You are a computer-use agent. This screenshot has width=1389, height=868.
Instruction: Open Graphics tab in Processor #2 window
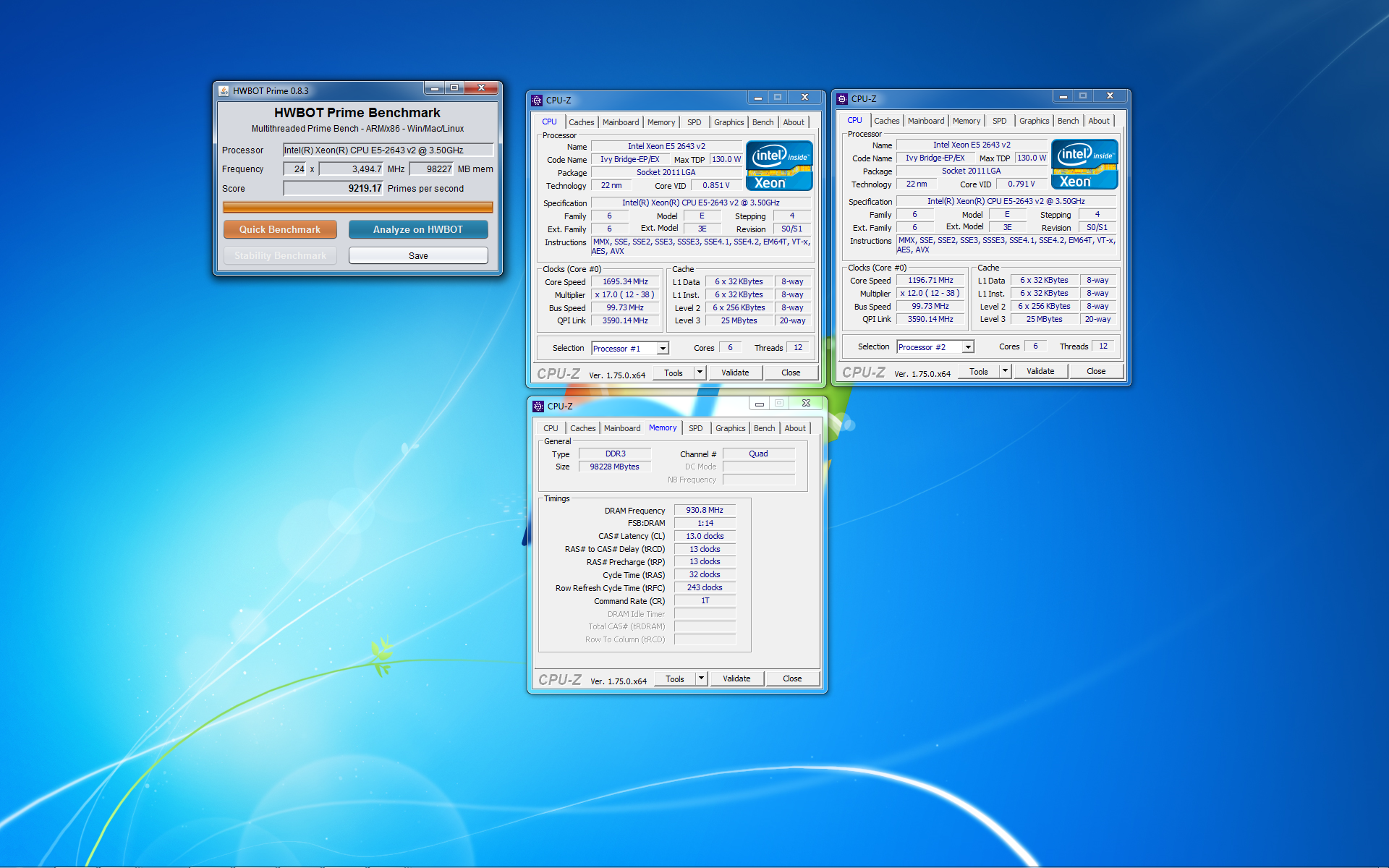(1034, 121)
